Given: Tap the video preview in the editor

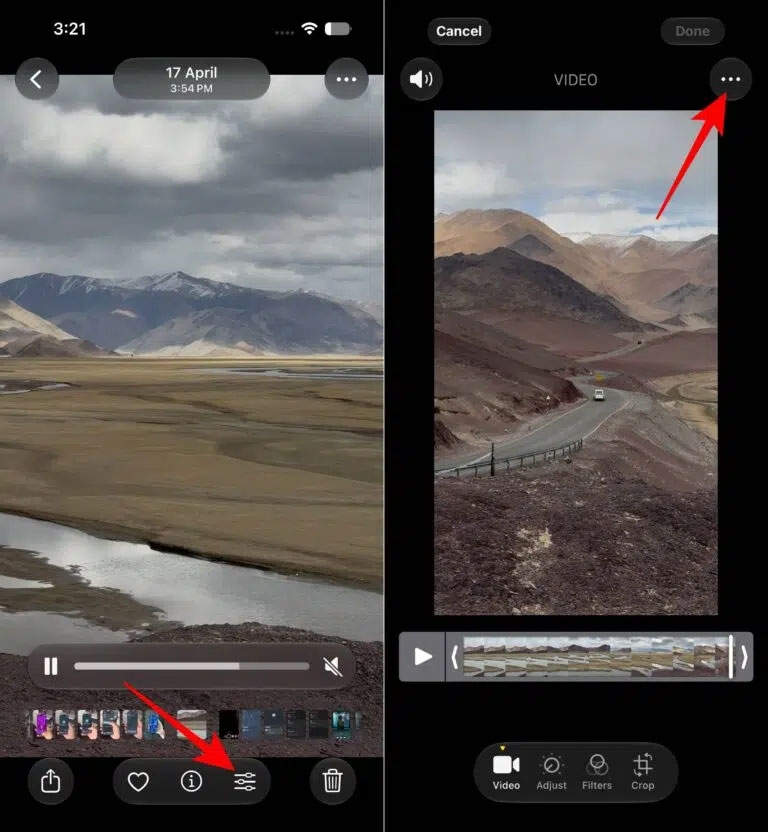Looking at the screenshot, I should (576, 362).
